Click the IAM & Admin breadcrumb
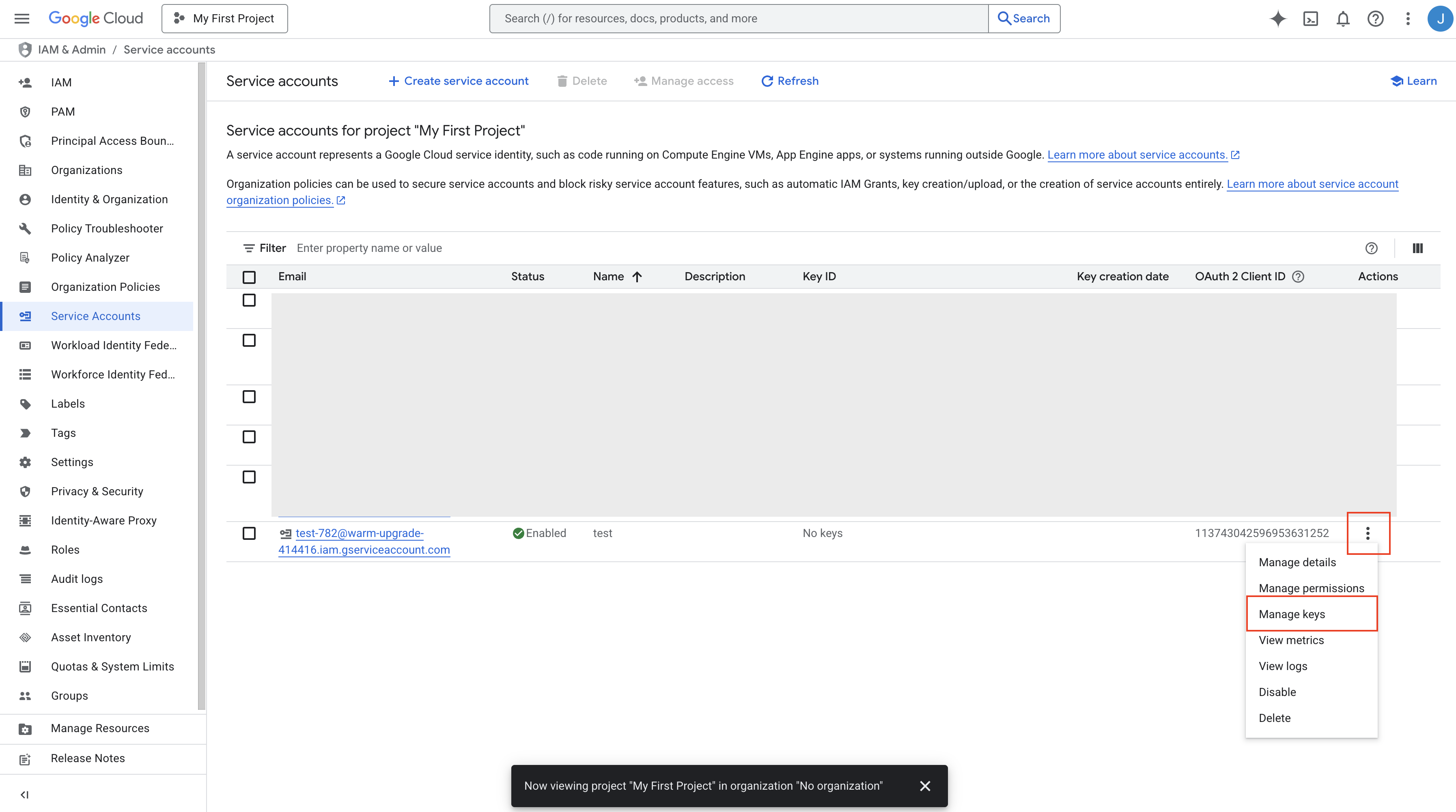1456x812 pixels. click(72, 50)
